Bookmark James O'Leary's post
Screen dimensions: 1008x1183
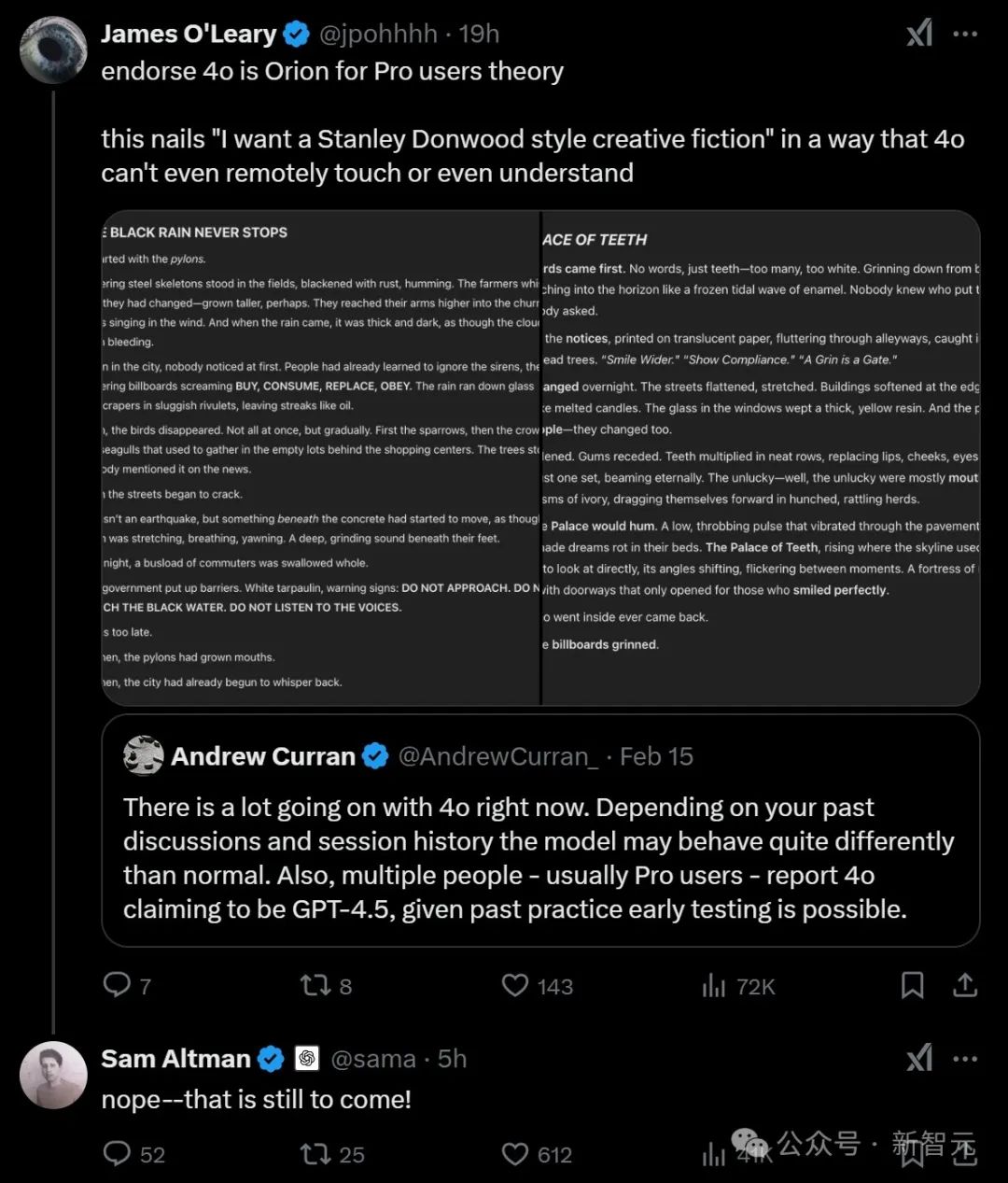click(912, 985)
